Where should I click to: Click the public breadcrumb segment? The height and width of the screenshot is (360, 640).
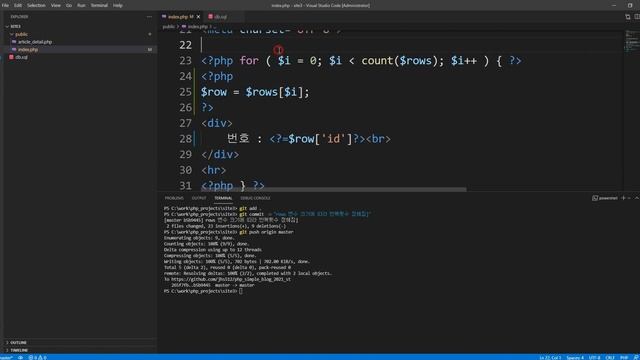pos(168,27)
